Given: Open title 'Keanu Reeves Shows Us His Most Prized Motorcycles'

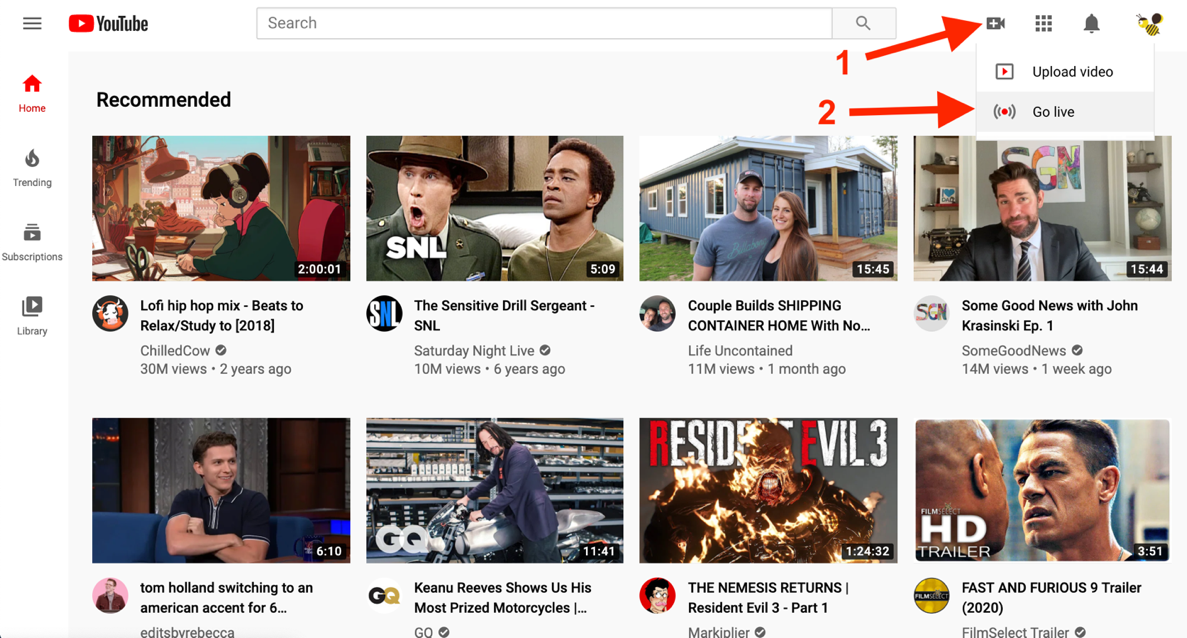Looking at the screenshot, I should [503, 598].
